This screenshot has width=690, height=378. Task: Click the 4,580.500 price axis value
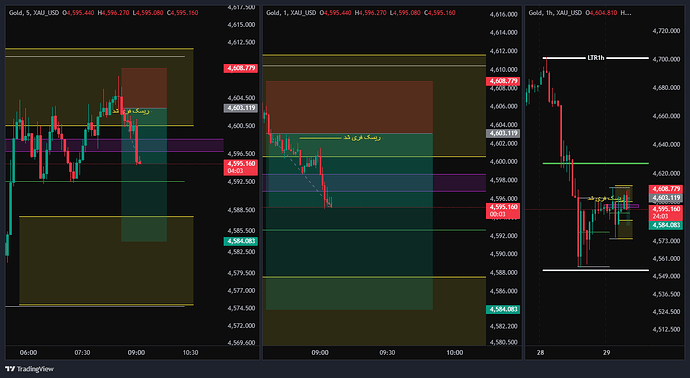click(503, 342)
